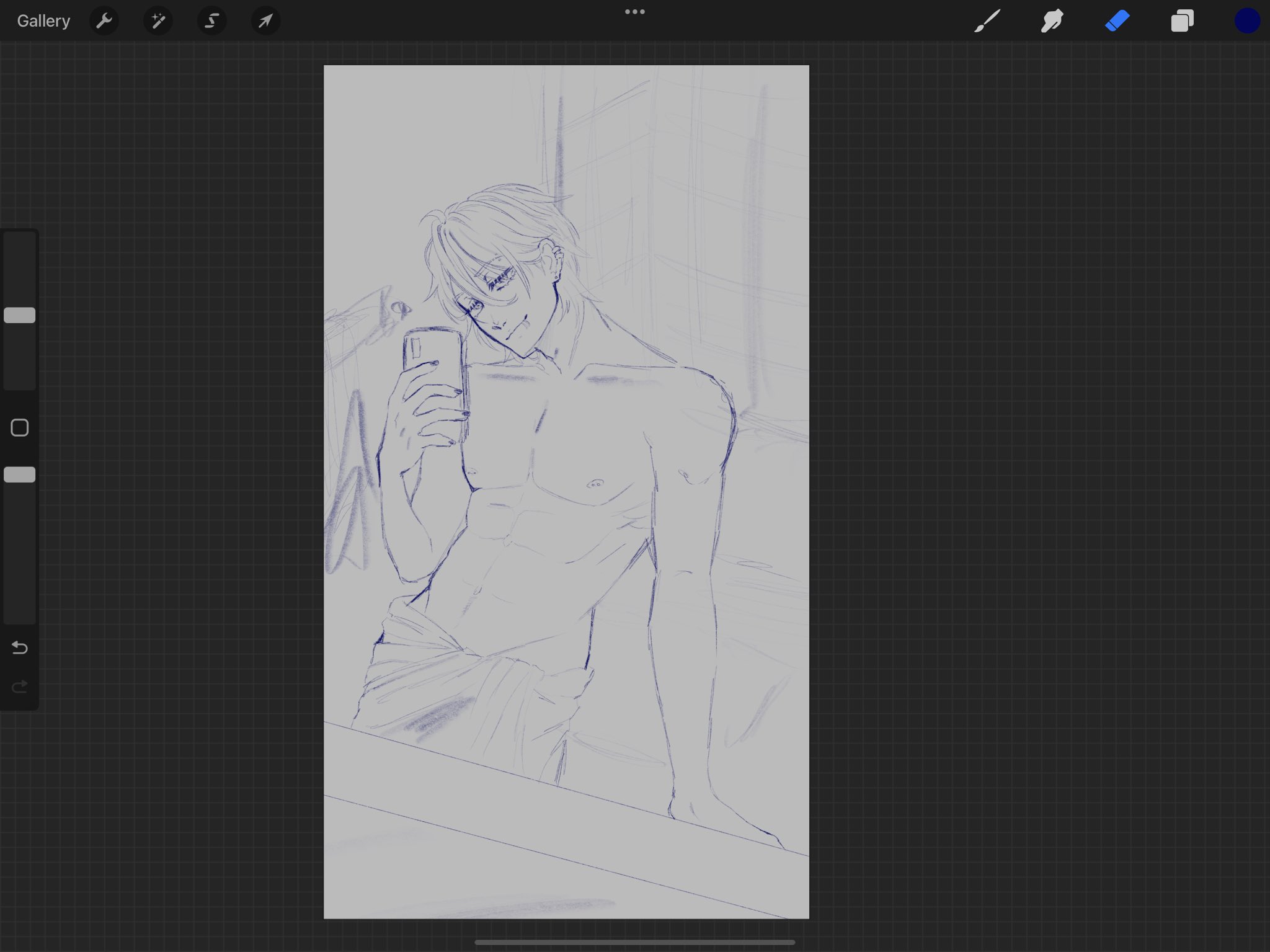The image size is (1270, 952).
Task: Tap the three-dot multitasking menu
Action: [x=634, y=12]
